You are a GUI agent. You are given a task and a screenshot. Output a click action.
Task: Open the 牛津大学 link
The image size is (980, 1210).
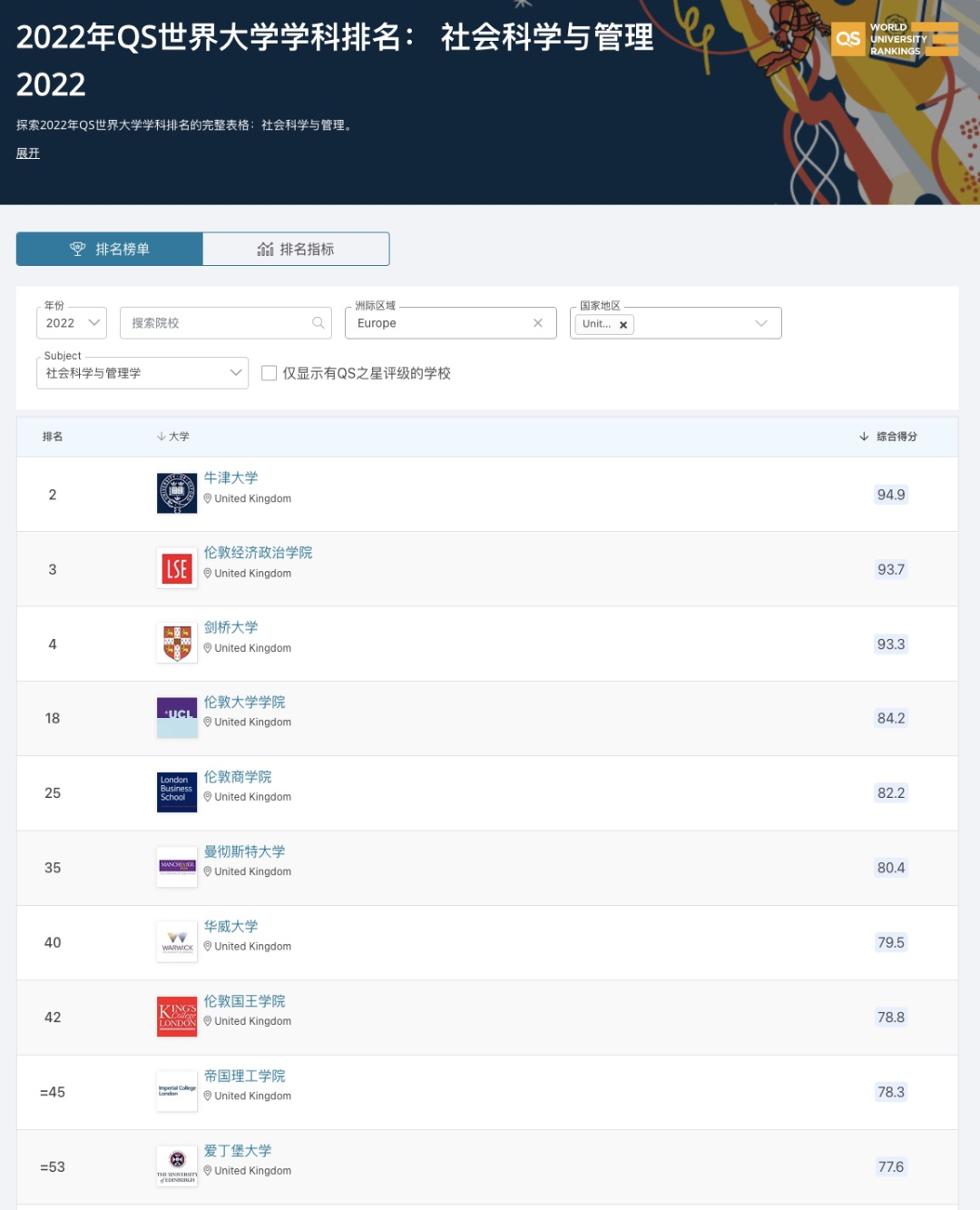(230, 477)
